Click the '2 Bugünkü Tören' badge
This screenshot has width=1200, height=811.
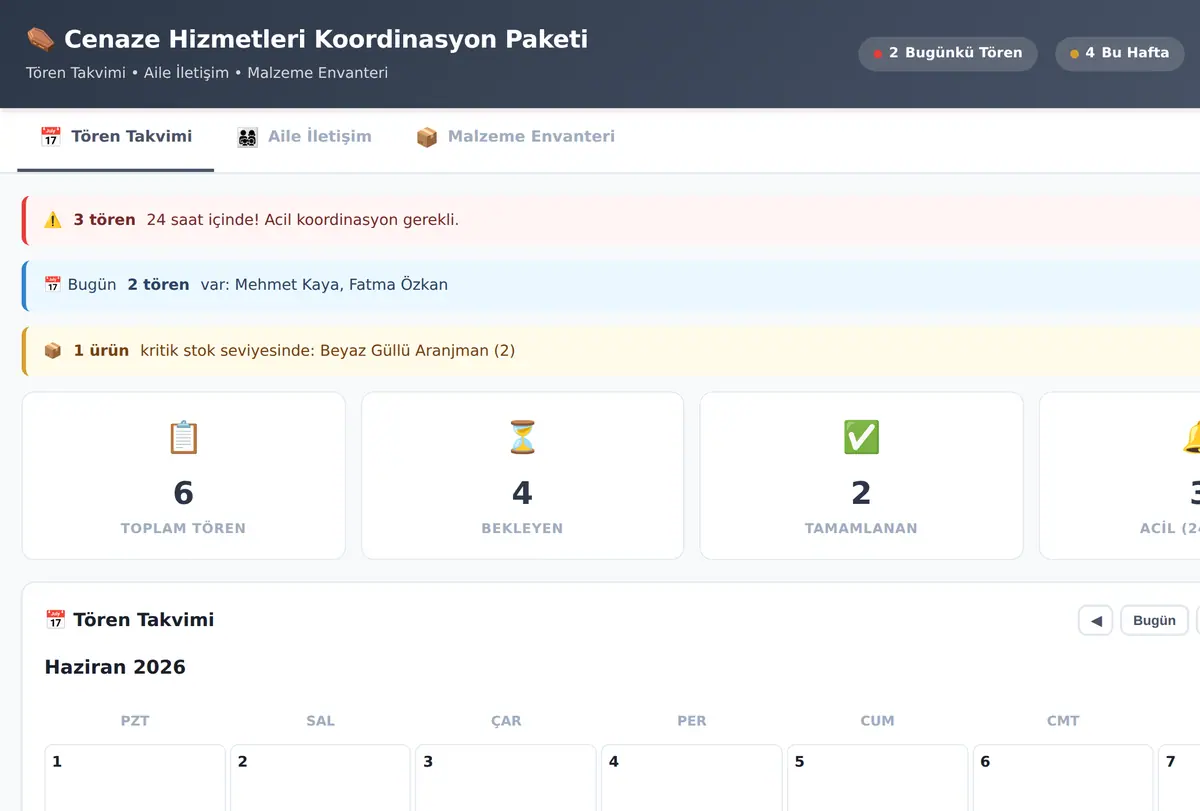coord(948,53)
